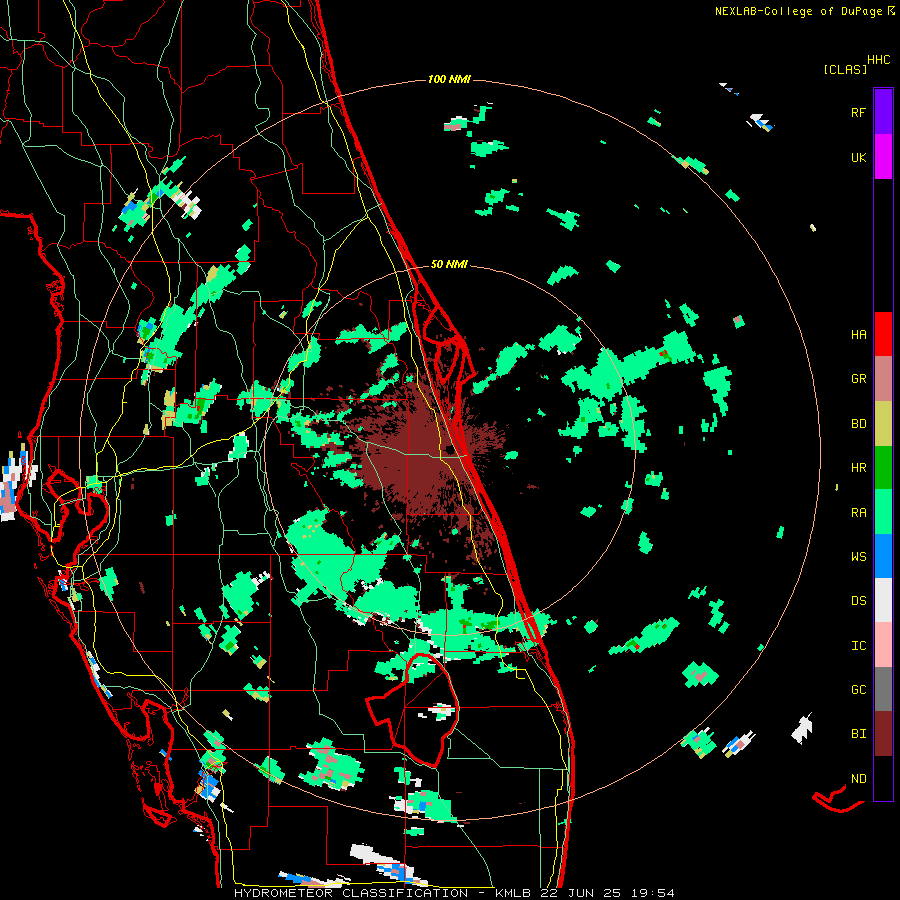Click the RF purple legend swatch

[883, 112]
